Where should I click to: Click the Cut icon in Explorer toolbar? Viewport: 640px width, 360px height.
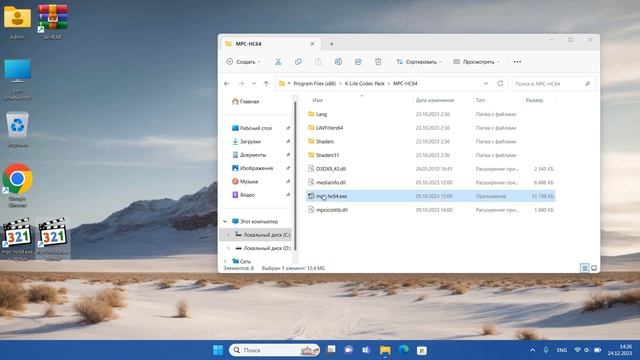coord(278,62)
